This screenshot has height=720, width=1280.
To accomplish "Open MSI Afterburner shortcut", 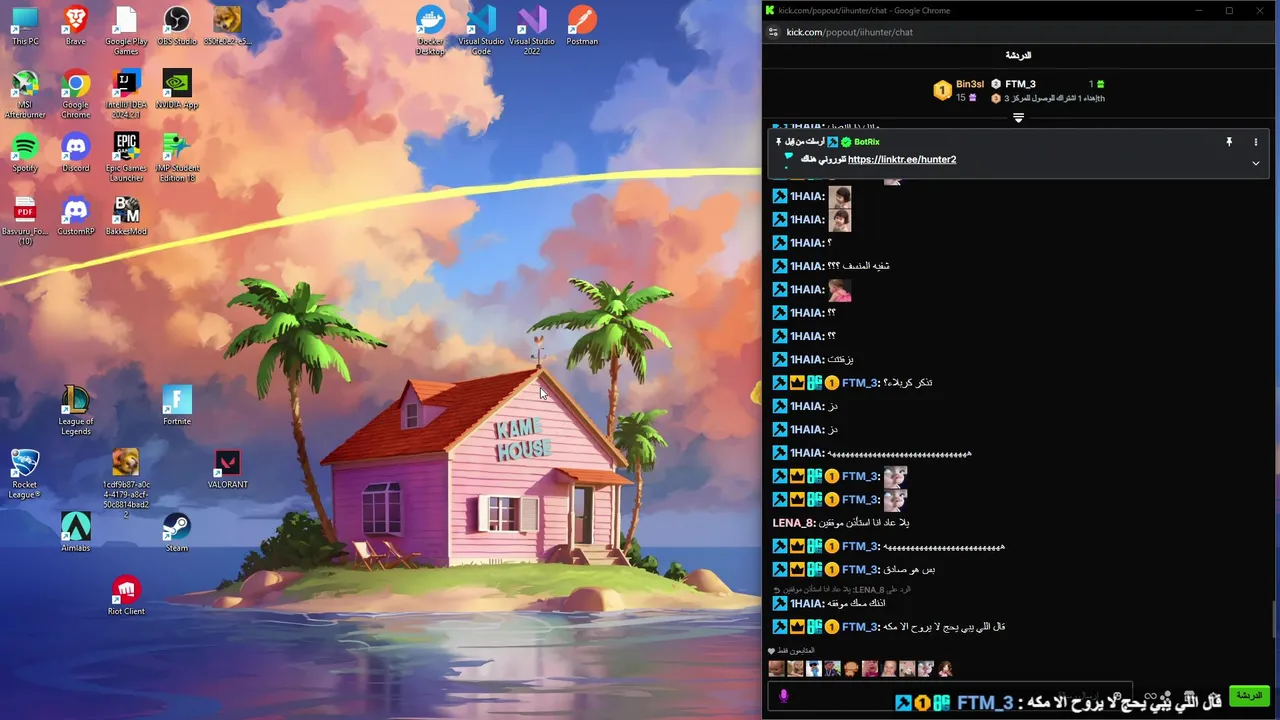I will (x=25, y=94).
